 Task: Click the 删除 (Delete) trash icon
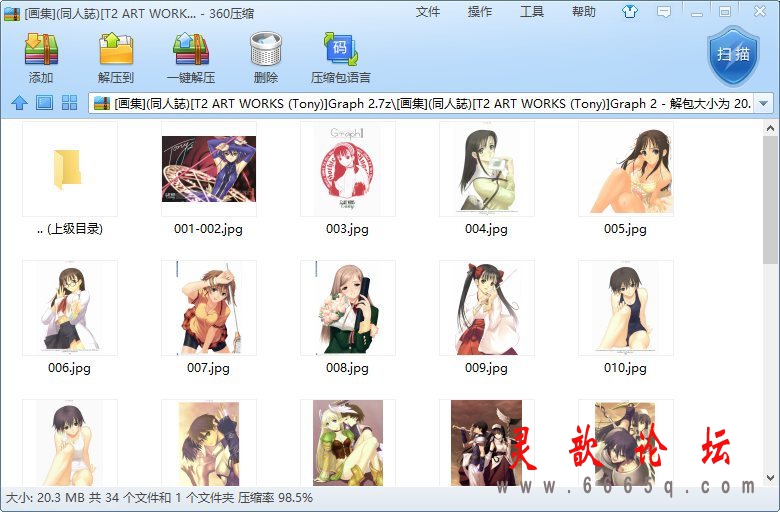[x=266, y=49]
